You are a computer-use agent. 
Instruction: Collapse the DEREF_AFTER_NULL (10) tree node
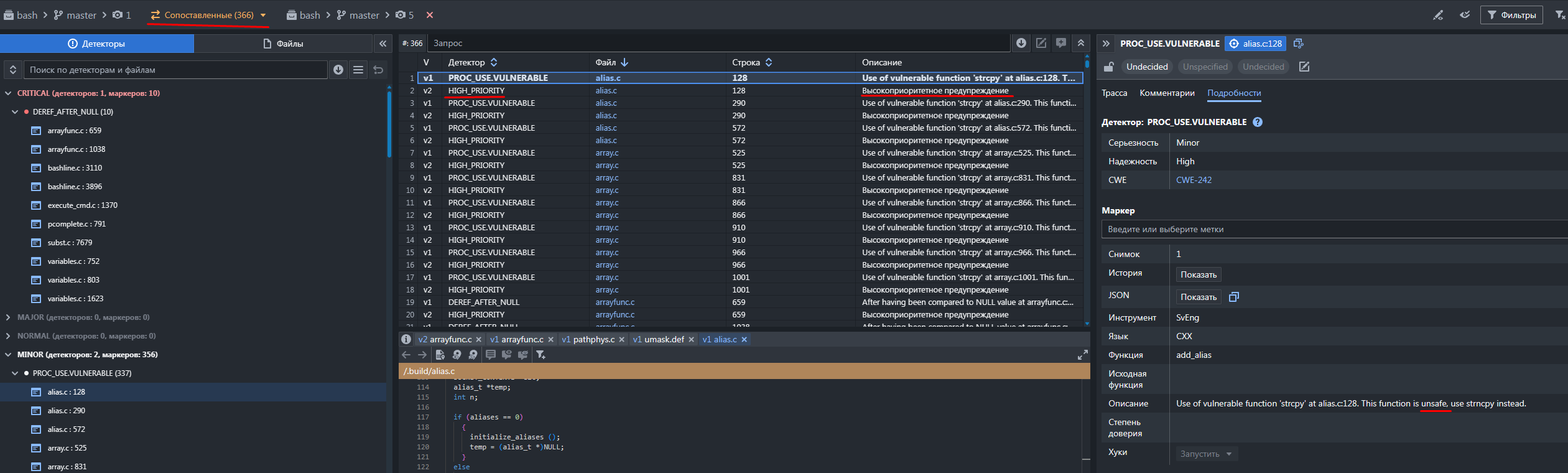[x=15, y=112]
